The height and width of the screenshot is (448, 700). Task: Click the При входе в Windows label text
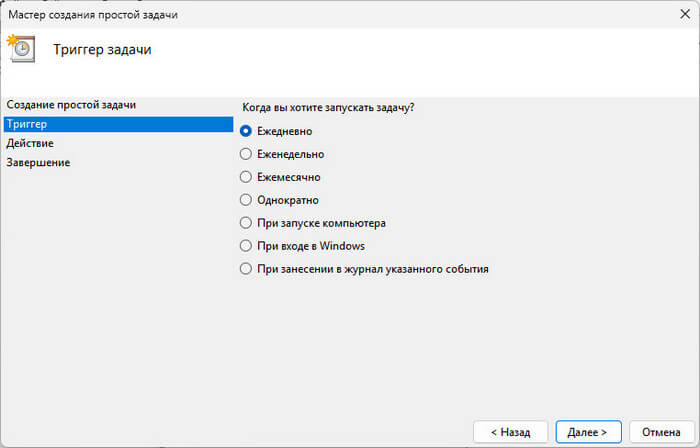[x=310, y=246]
